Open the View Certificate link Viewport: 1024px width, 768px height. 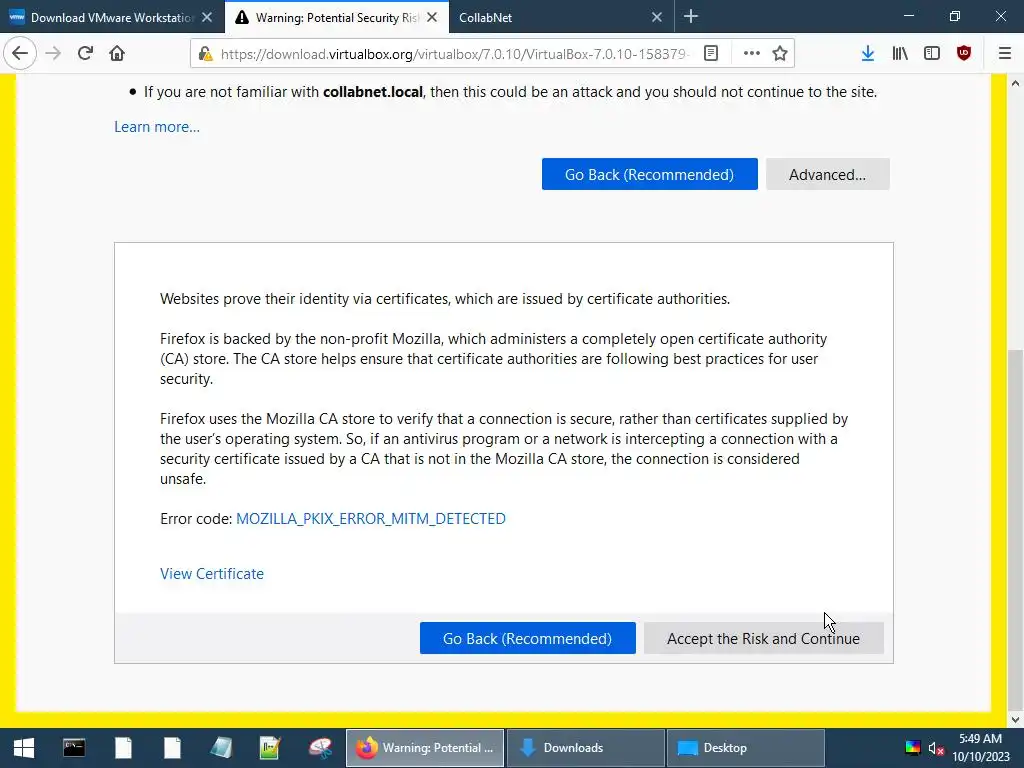pos(212,573)
